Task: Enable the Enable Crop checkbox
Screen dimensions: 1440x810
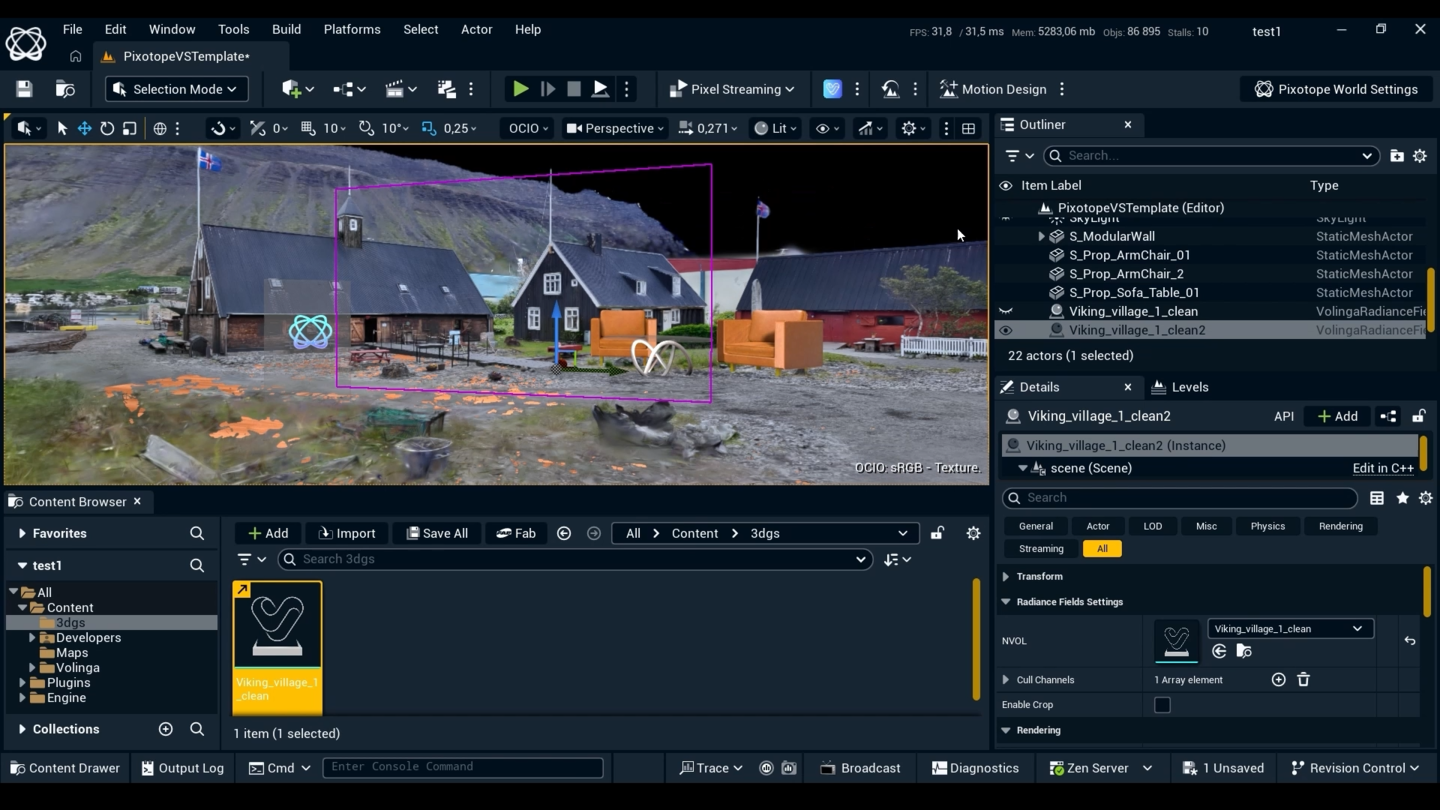Action: pos(1162,705)
